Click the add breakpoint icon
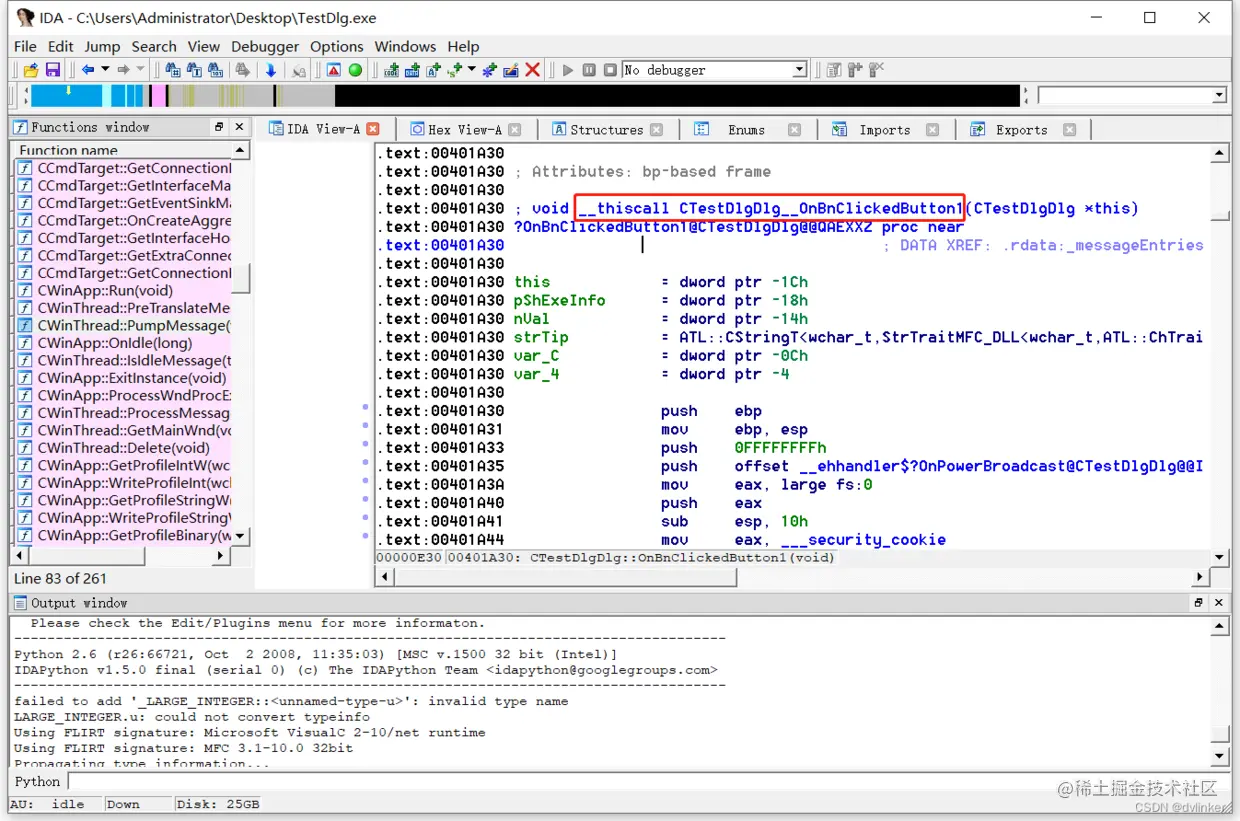The image size is (1240, 821). 854,70
